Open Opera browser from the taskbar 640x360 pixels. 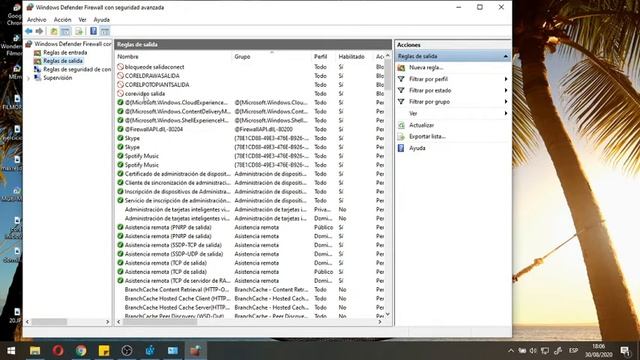tap(58, 351)
